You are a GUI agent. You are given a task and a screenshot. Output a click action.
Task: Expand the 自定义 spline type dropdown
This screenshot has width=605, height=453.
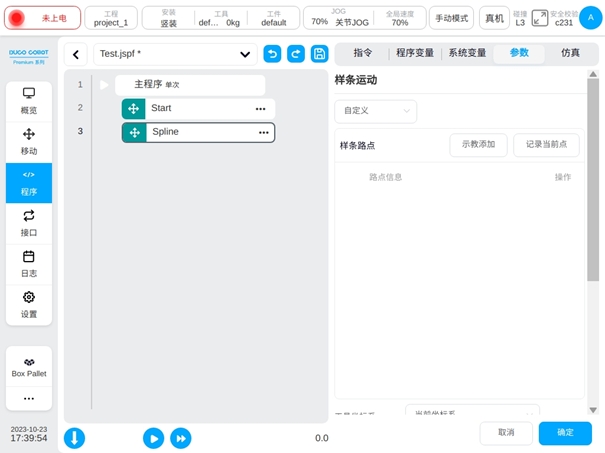coord(375,111)
